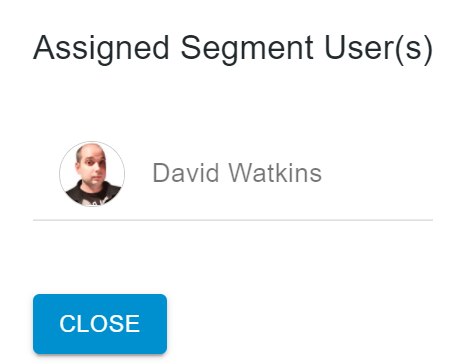This screenshot has height=364, width=470.
Task: Click the User(s) text in the header
Action: pos(379,49)
